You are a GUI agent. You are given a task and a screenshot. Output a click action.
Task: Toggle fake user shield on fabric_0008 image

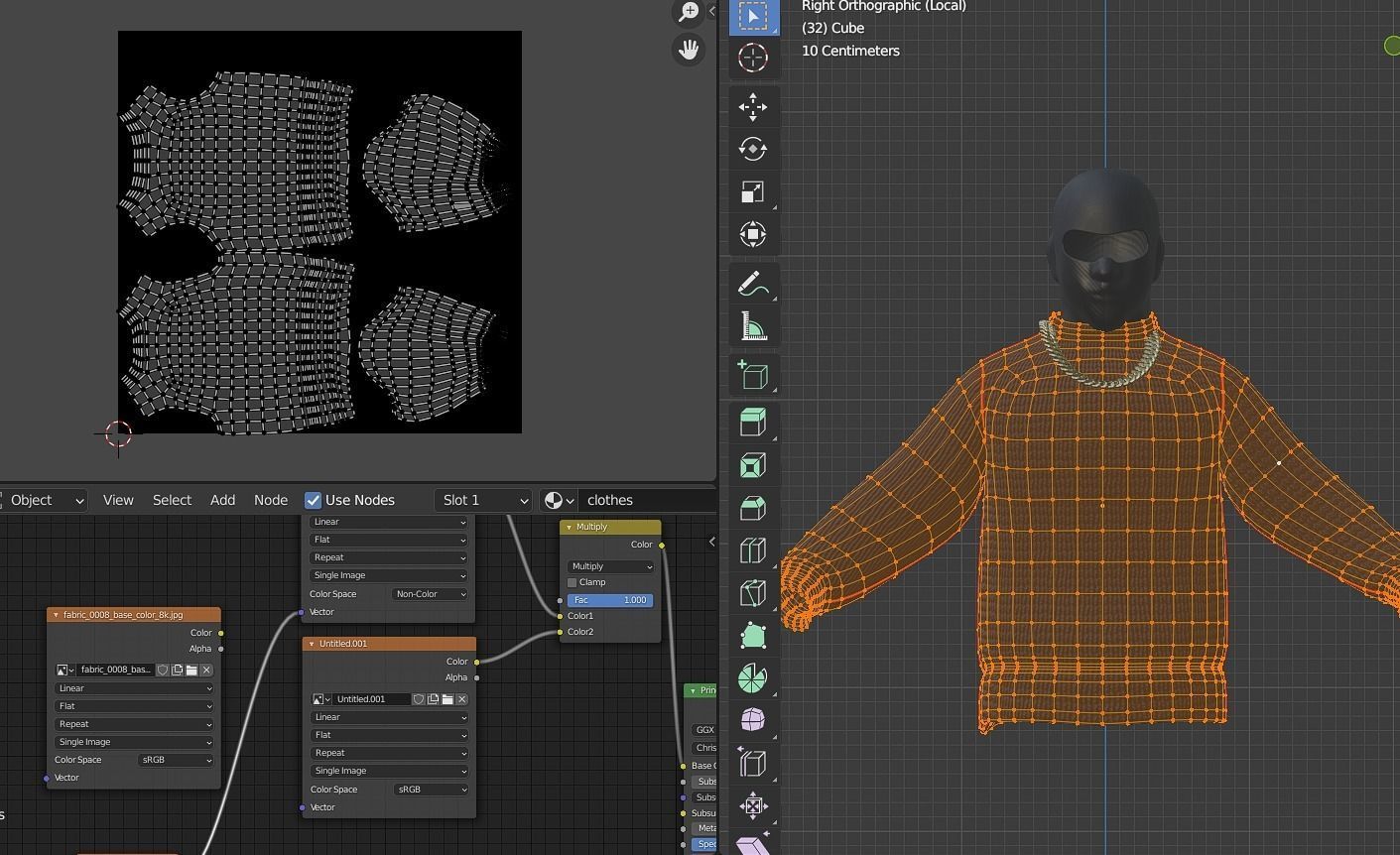pos(163,671)
